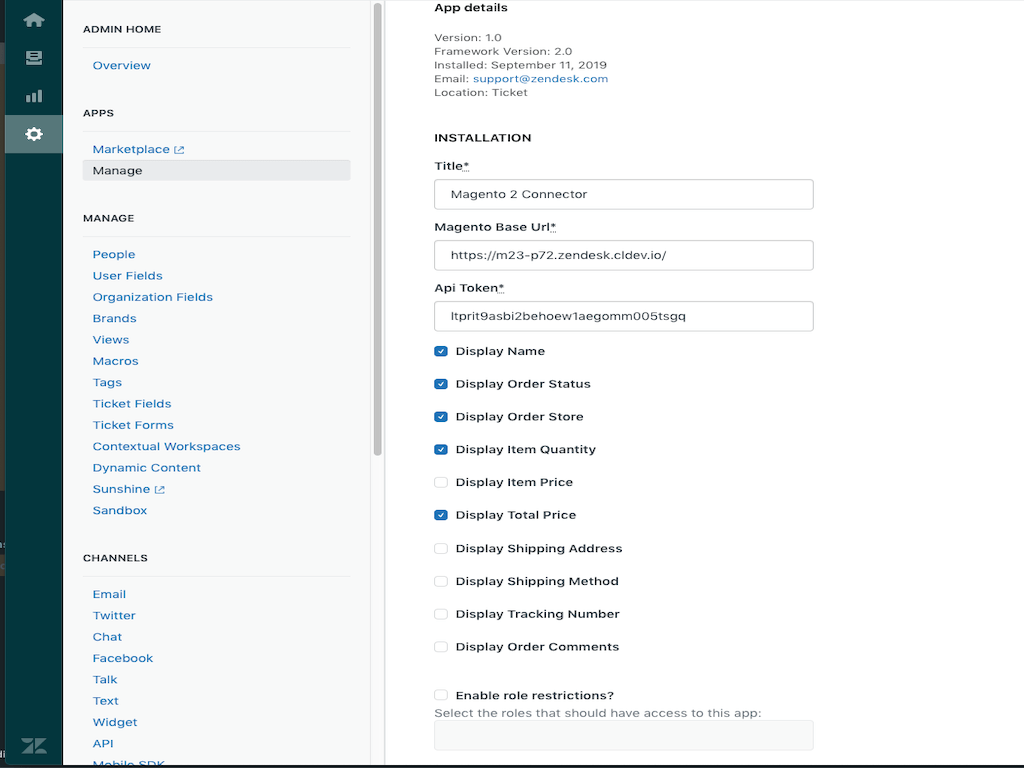
Task: Enable the Display Item Price checkbox
Action: click(441, 483)
